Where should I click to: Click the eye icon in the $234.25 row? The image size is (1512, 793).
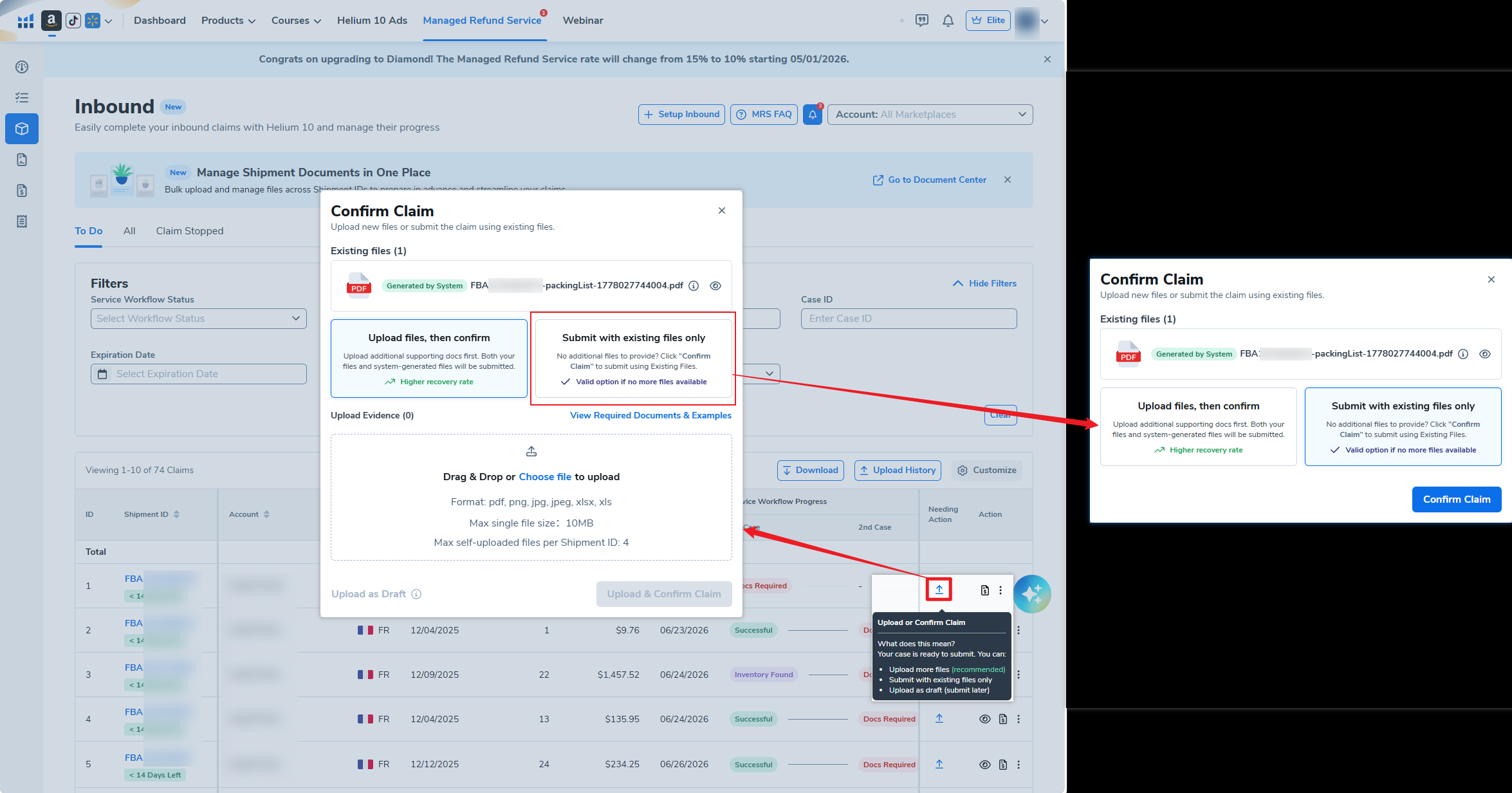coord(984,765)
